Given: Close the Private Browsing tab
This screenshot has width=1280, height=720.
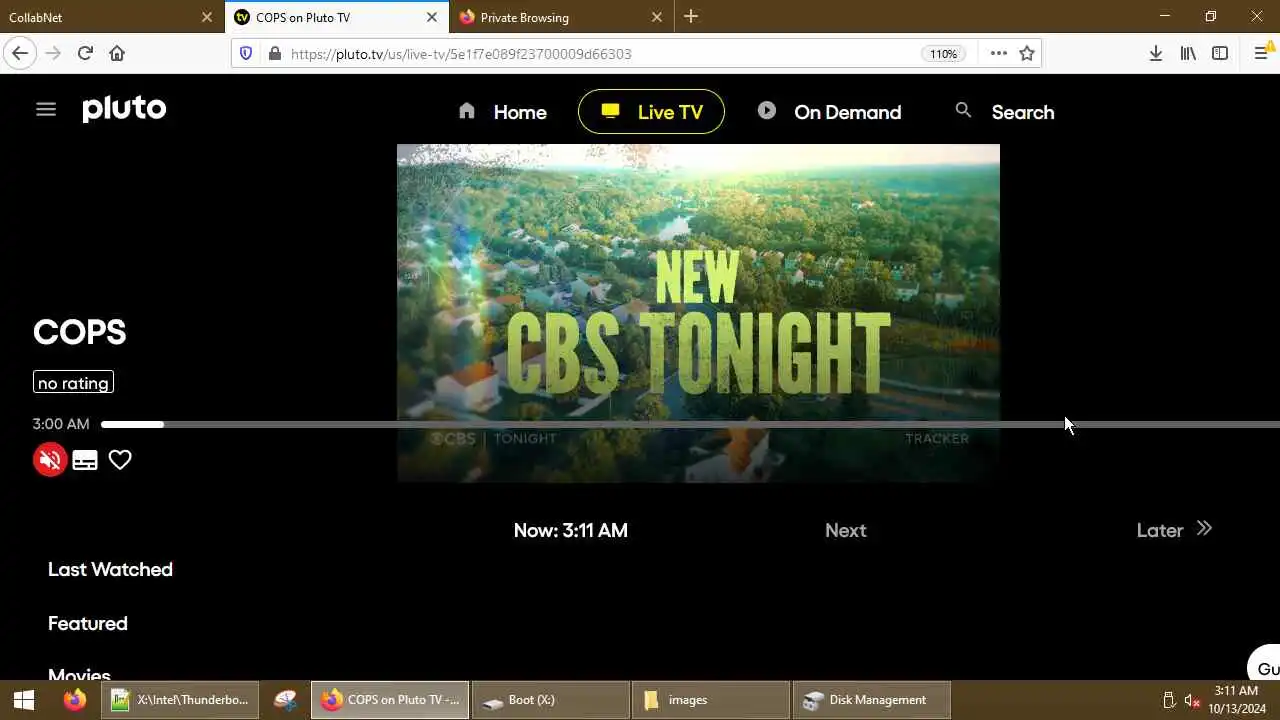Looking at the screenshot, I should 657,17.
